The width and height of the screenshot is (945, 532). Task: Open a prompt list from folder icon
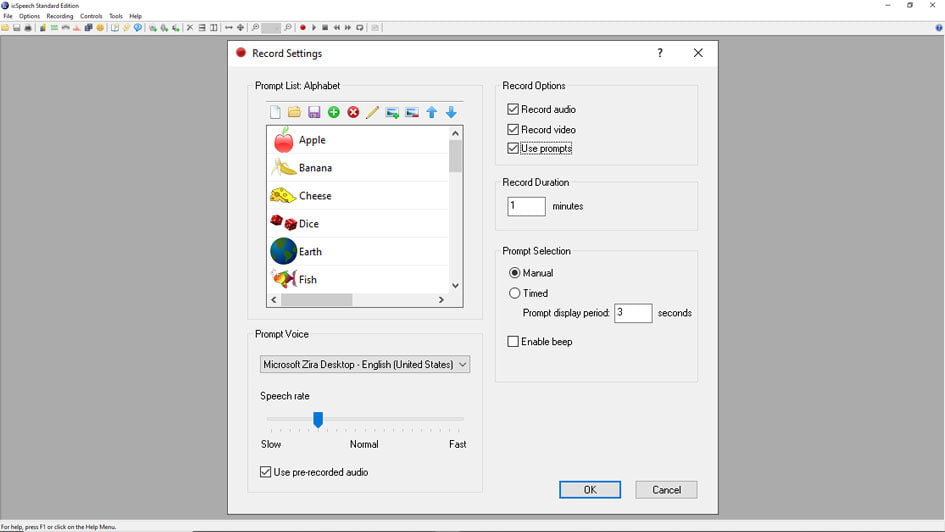tap(294, 112)
